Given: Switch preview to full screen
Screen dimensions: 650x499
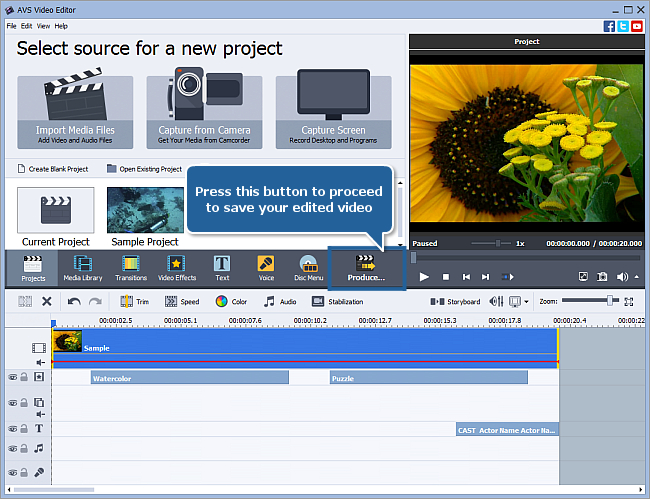Looking at the screenshot, I should 583,276.
